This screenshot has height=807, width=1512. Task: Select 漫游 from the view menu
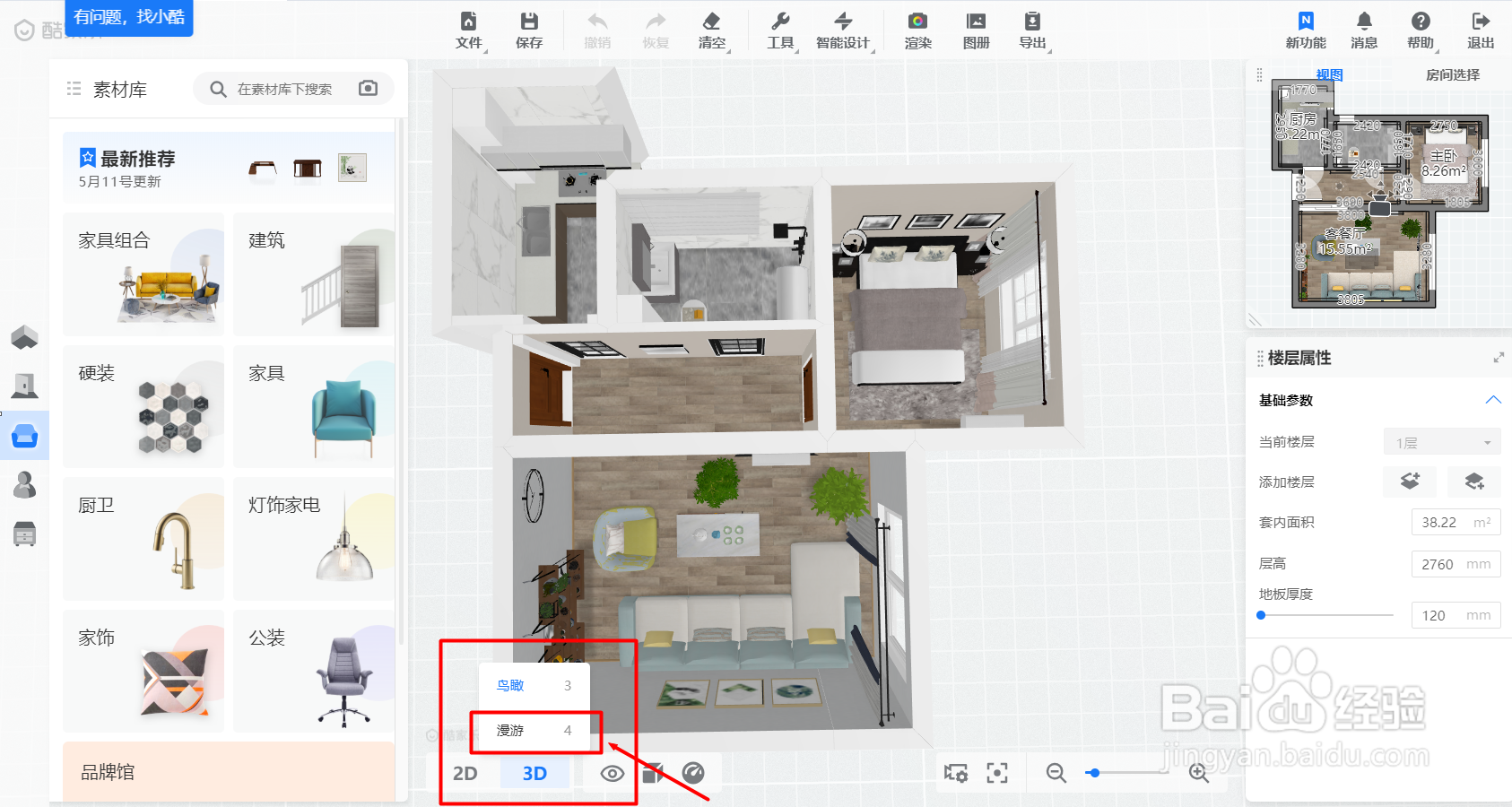(534, 731)
